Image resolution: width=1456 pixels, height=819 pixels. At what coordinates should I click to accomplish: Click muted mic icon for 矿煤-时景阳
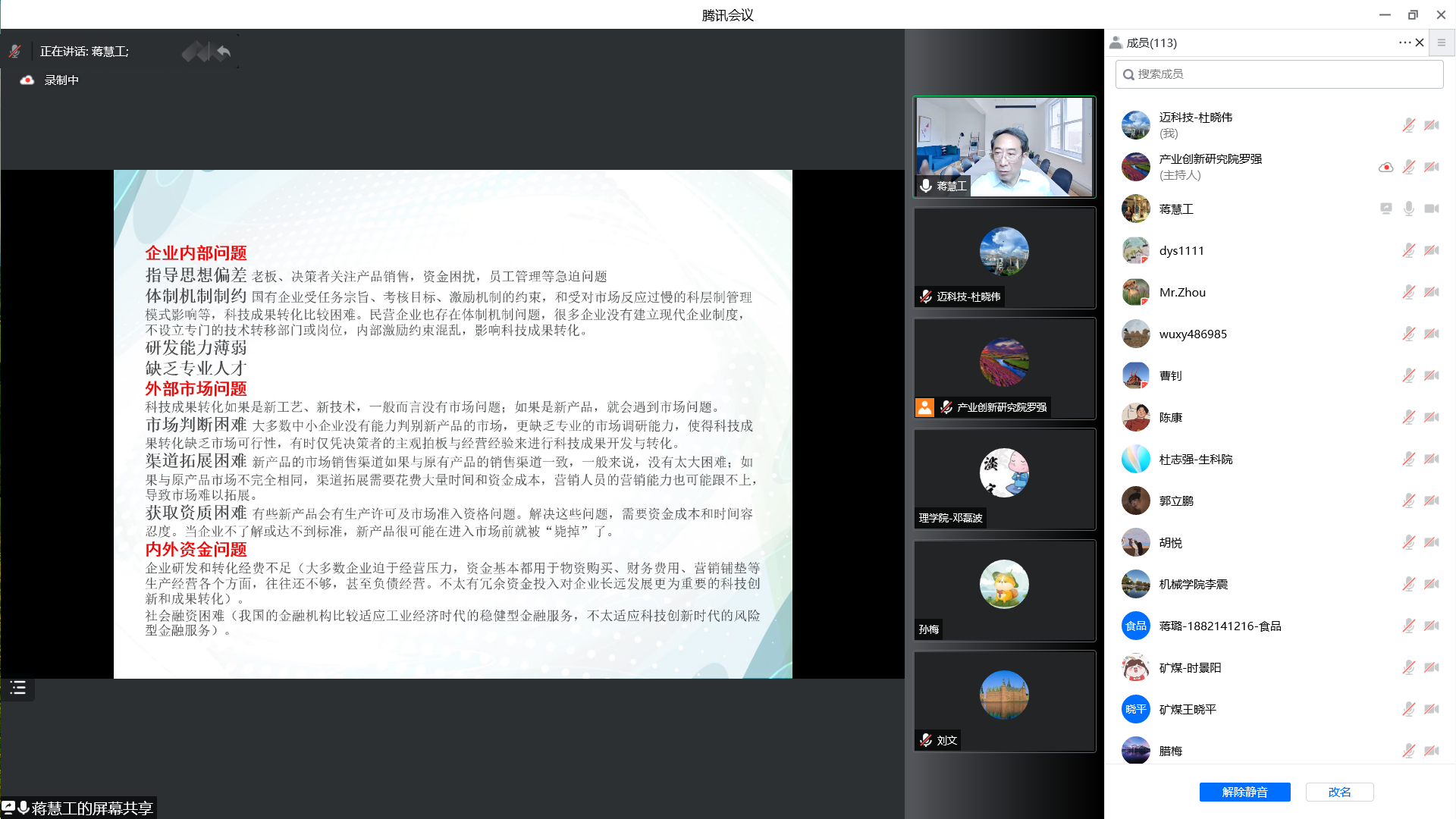[x=1408, y=667]
